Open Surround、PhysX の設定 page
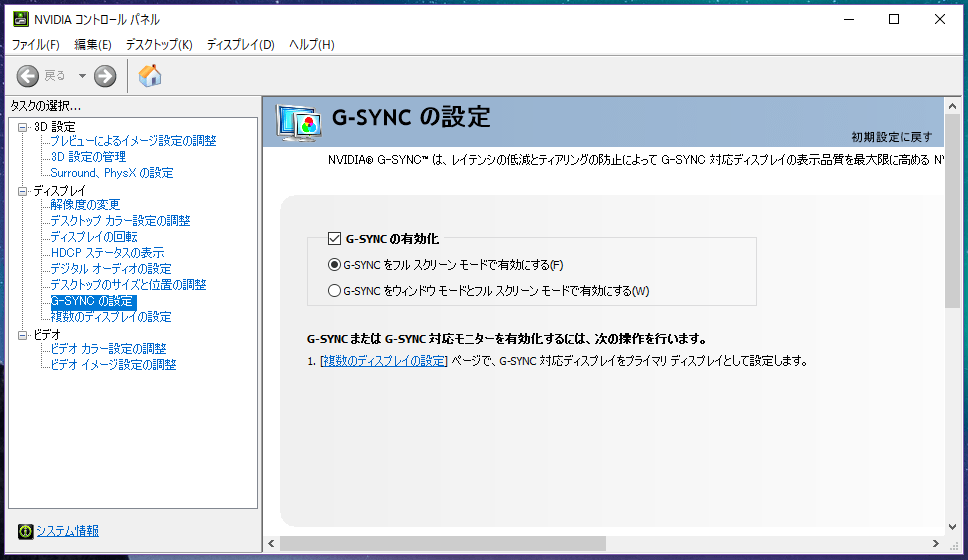 [x=112, y=173]
